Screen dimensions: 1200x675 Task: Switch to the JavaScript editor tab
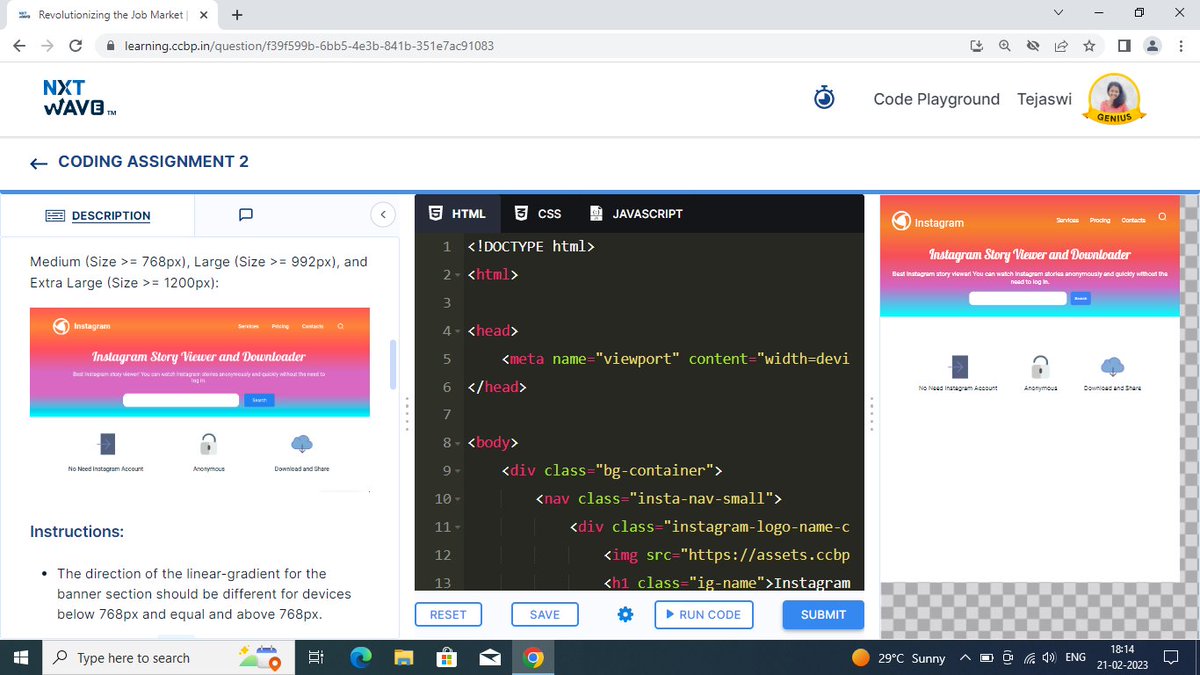click(636, 214)
